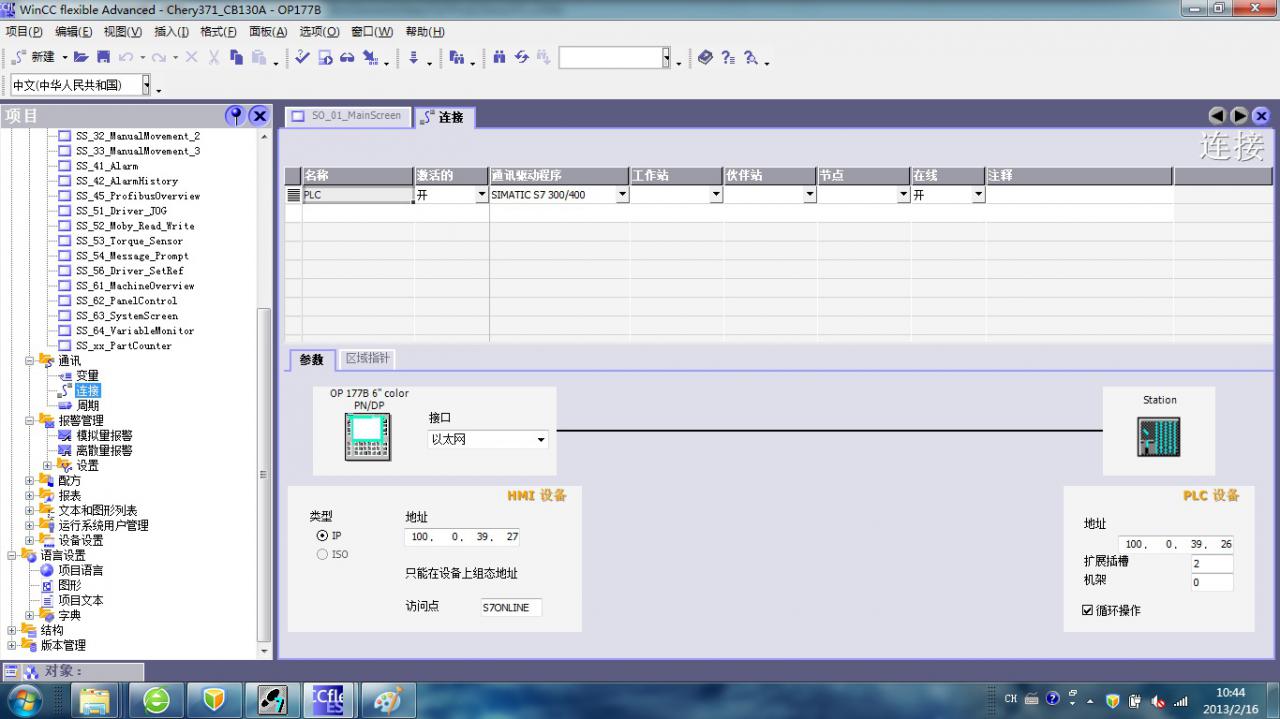Click the Open project folder icon
1280x719 pixels.
pyautogui.click(x=81, y=58)
